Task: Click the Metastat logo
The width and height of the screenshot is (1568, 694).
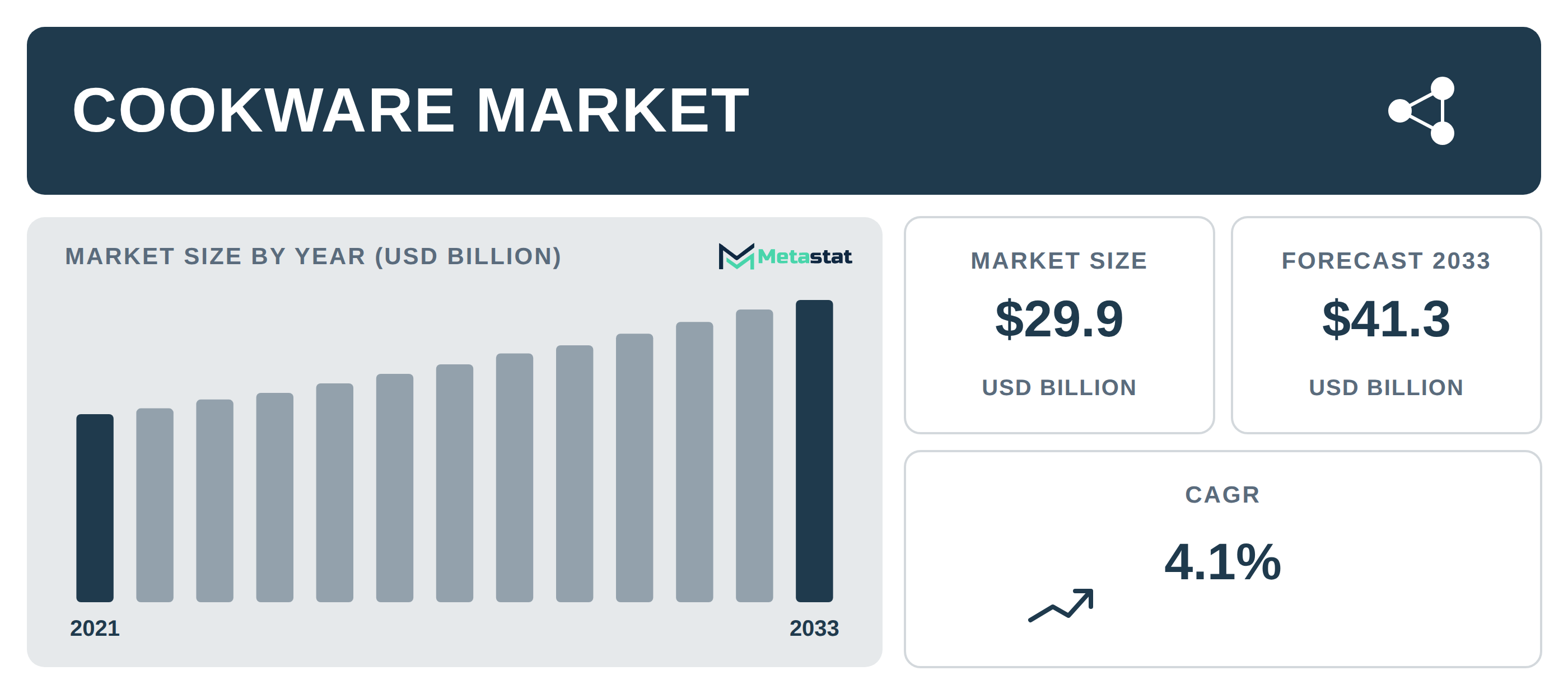Action: pos(785,257)
